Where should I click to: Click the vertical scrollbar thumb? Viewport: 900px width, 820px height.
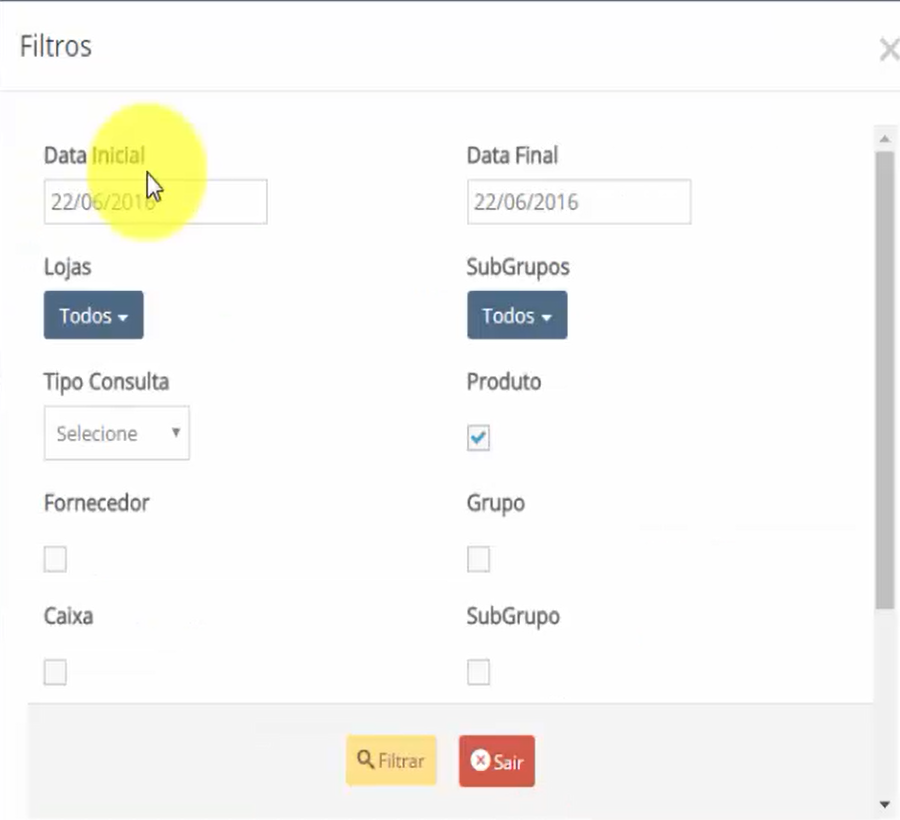(885, 380)
